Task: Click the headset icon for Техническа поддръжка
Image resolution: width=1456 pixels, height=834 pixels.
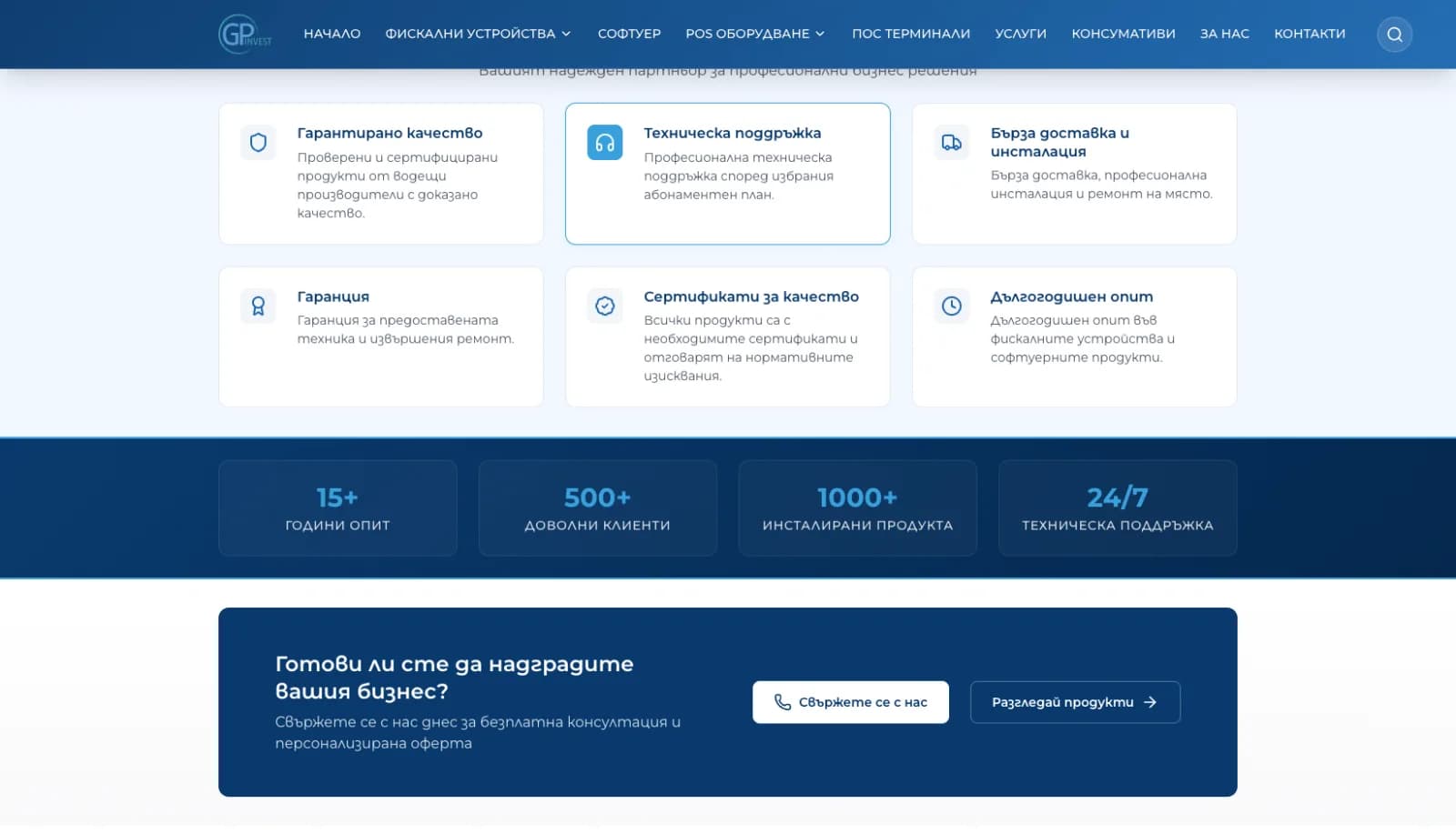Action: click(x=605, y=143)
